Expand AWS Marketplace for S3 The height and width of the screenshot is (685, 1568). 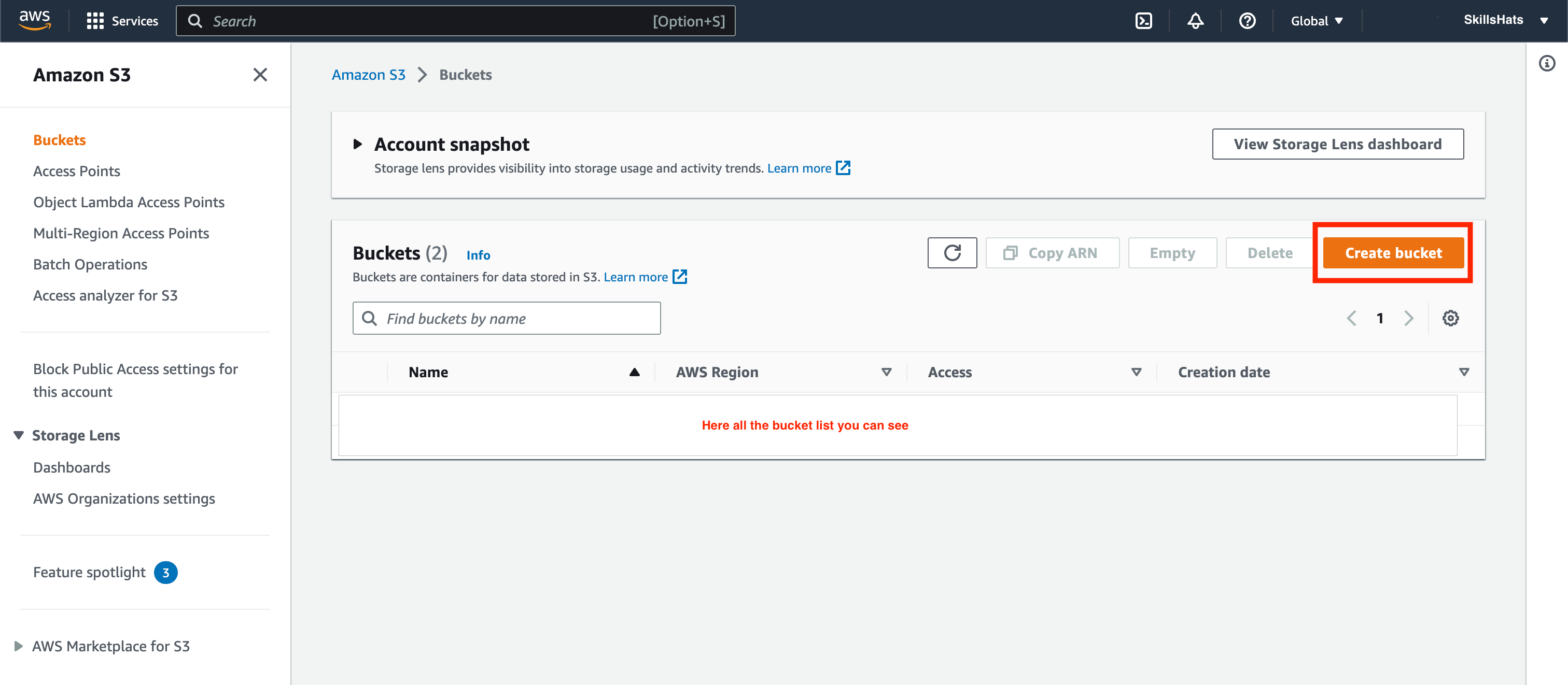coord(19,646)
